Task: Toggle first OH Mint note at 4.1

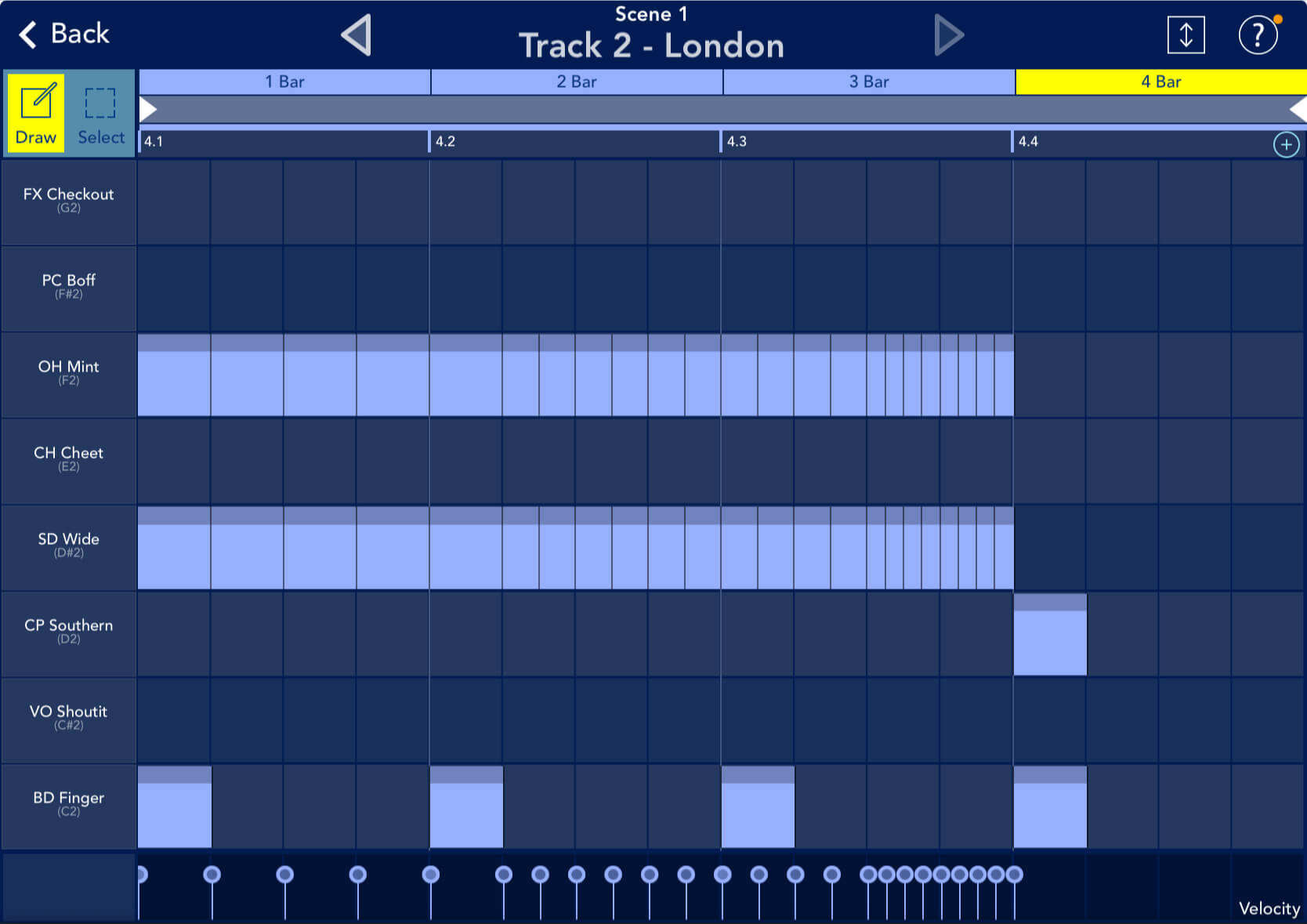Action: [174, 375]
